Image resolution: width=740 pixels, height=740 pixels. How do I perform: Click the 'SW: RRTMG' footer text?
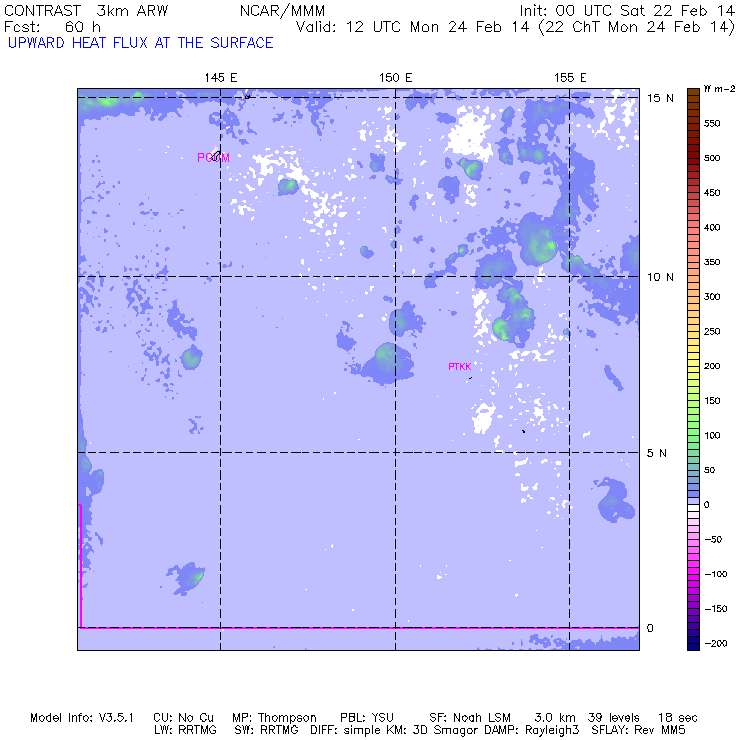[x=267, y=730]
